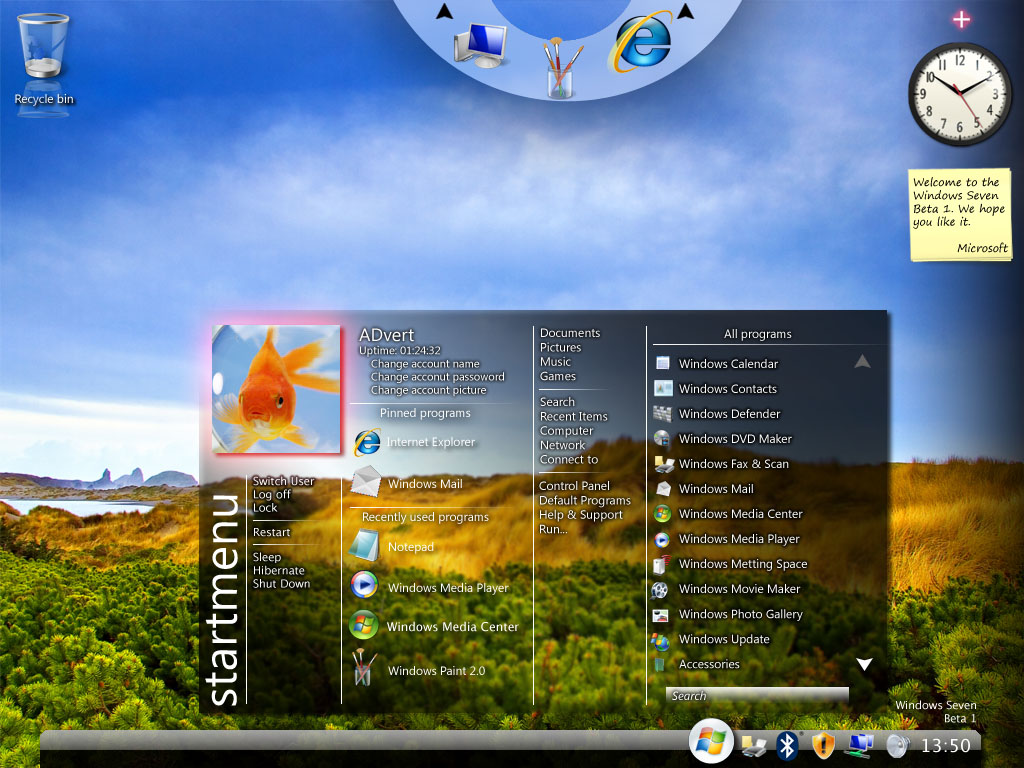
Task: Click the Windows Start orb on taskbar
Action: pos(711,741)
